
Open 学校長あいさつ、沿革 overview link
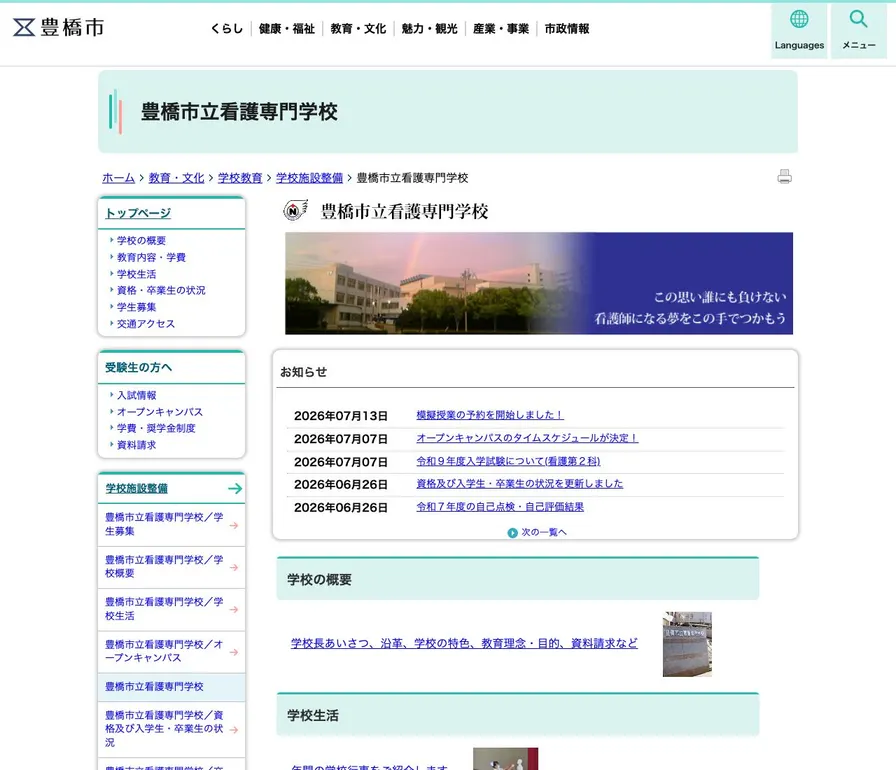(464, 643)
